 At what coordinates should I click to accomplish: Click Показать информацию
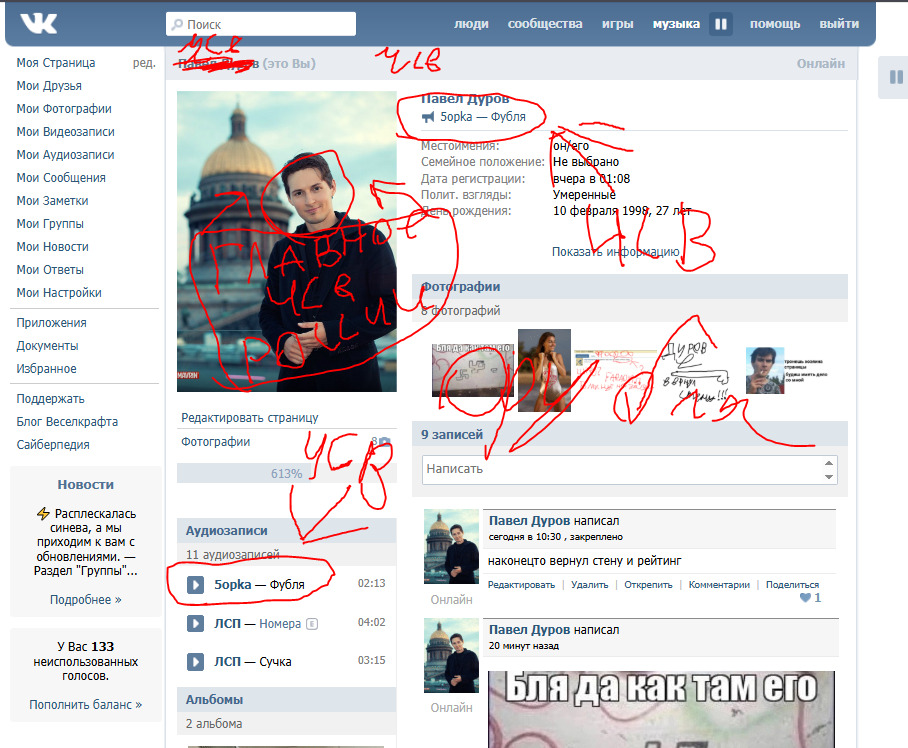point(616,252)
